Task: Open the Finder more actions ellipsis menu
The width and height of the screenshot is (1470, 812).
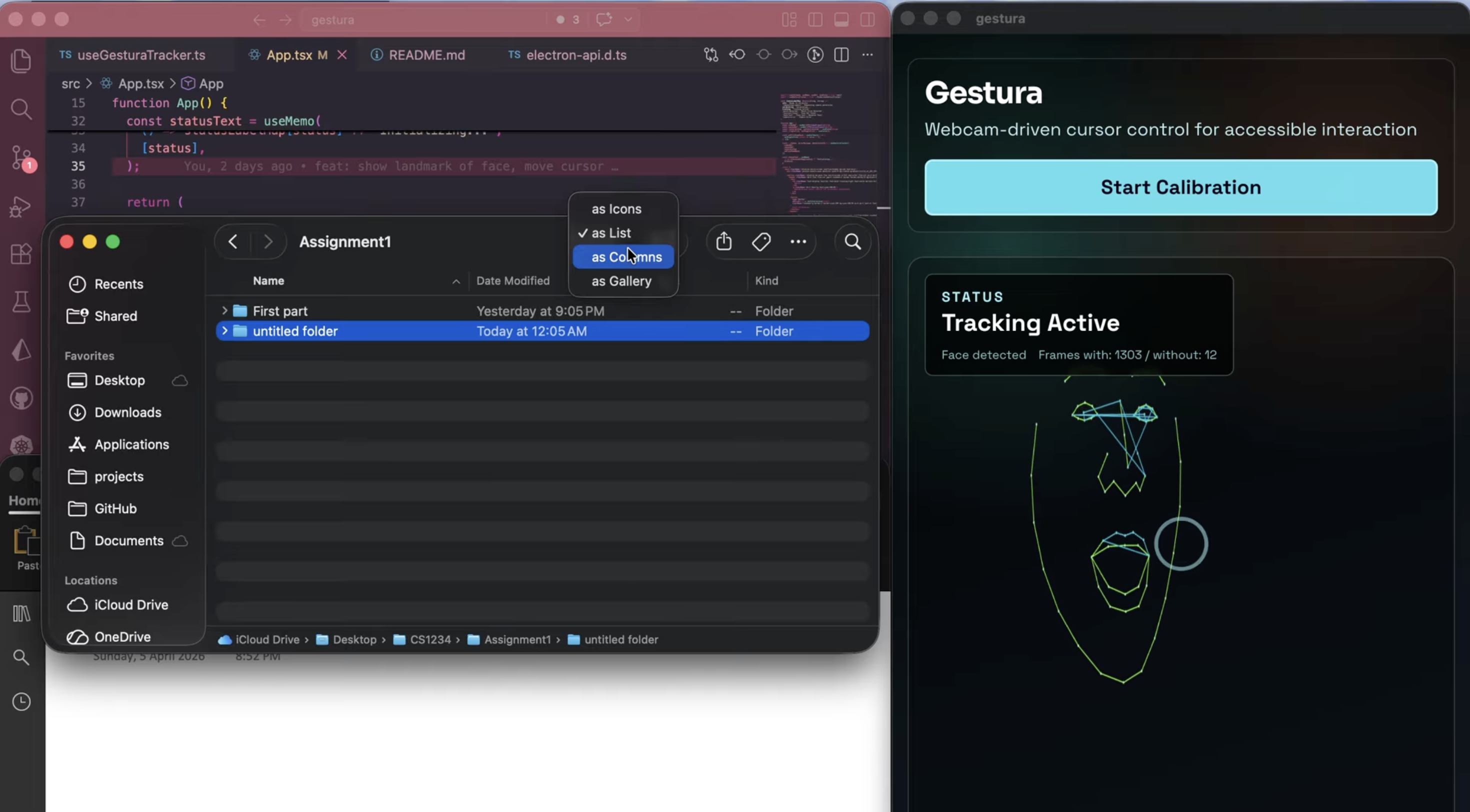Action: 798,242
